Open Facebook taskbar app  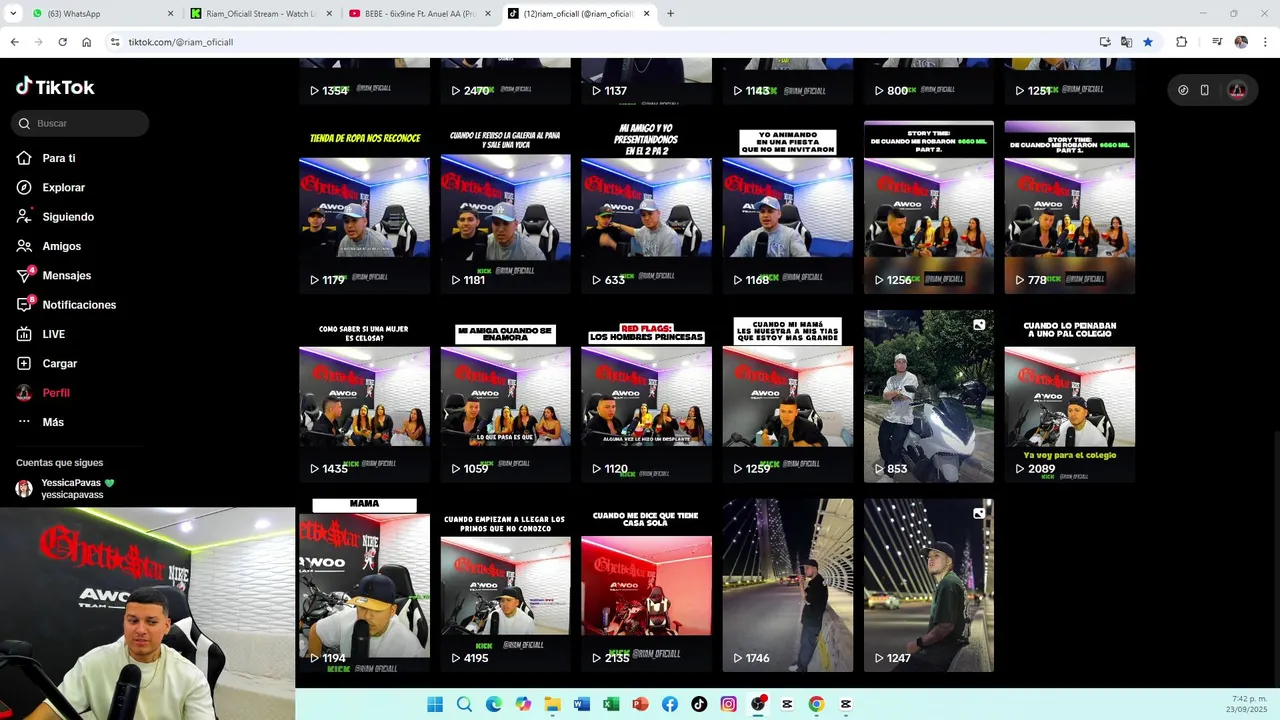[670, 704]
